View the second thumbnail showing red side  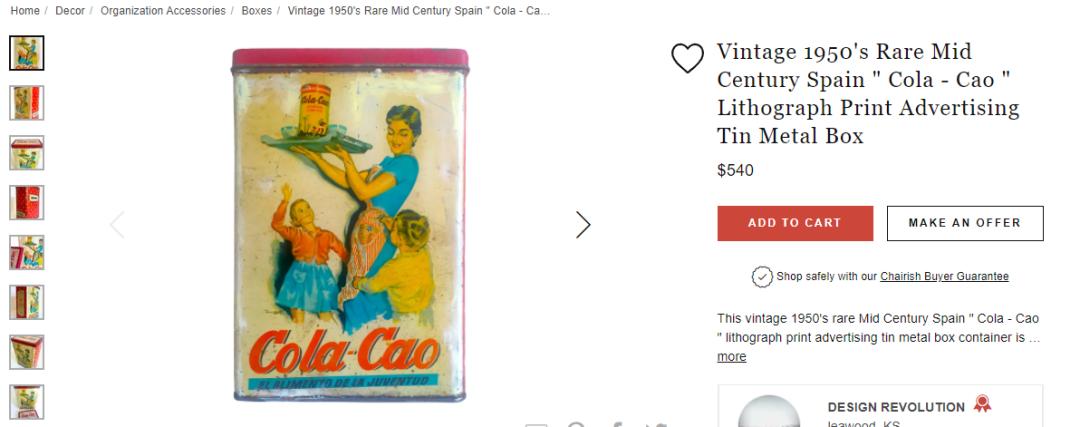pyautogui.click(x=27, y=103)
